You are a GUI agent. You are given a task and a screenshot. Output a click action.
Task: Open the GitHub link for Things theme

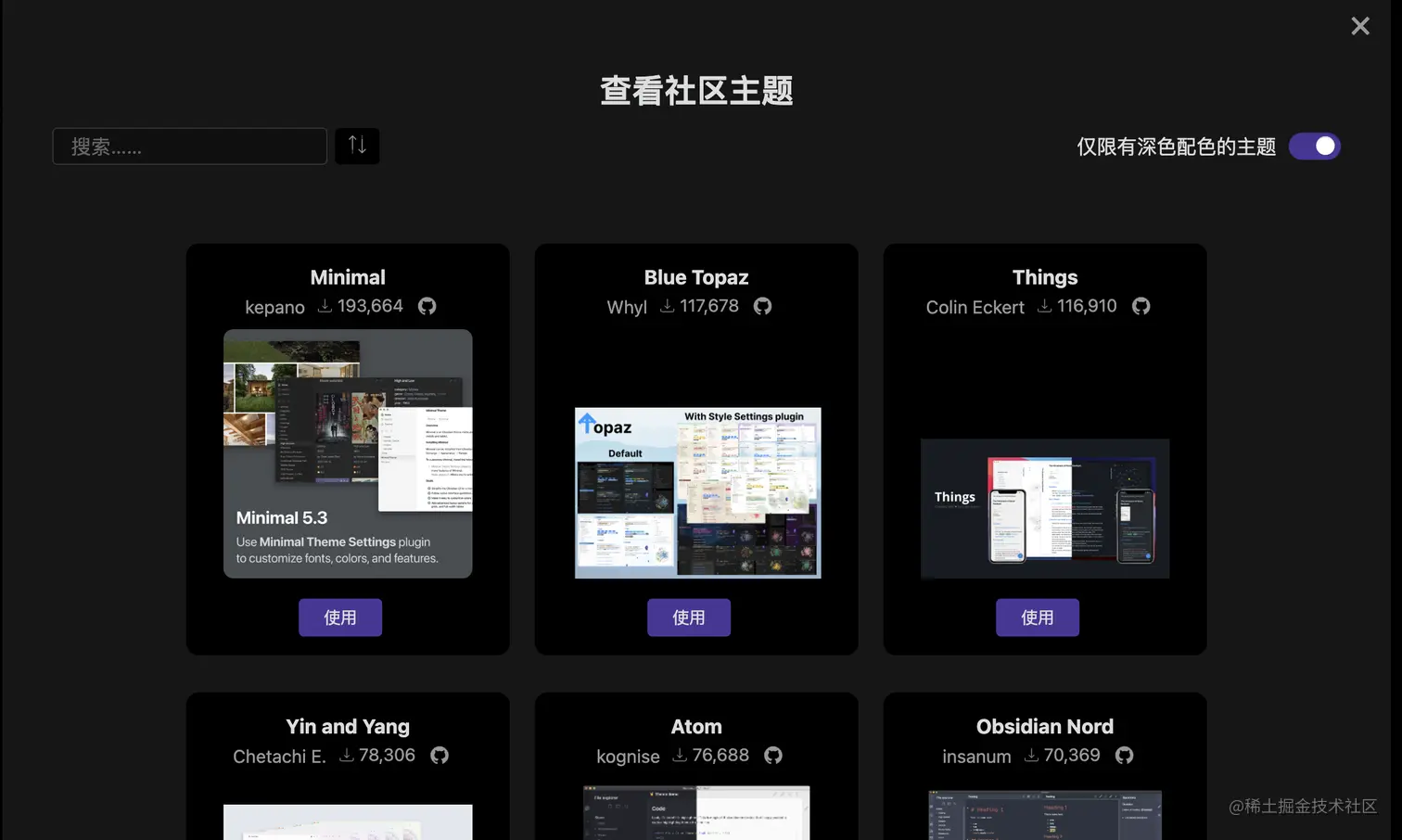click(1141, 306)
